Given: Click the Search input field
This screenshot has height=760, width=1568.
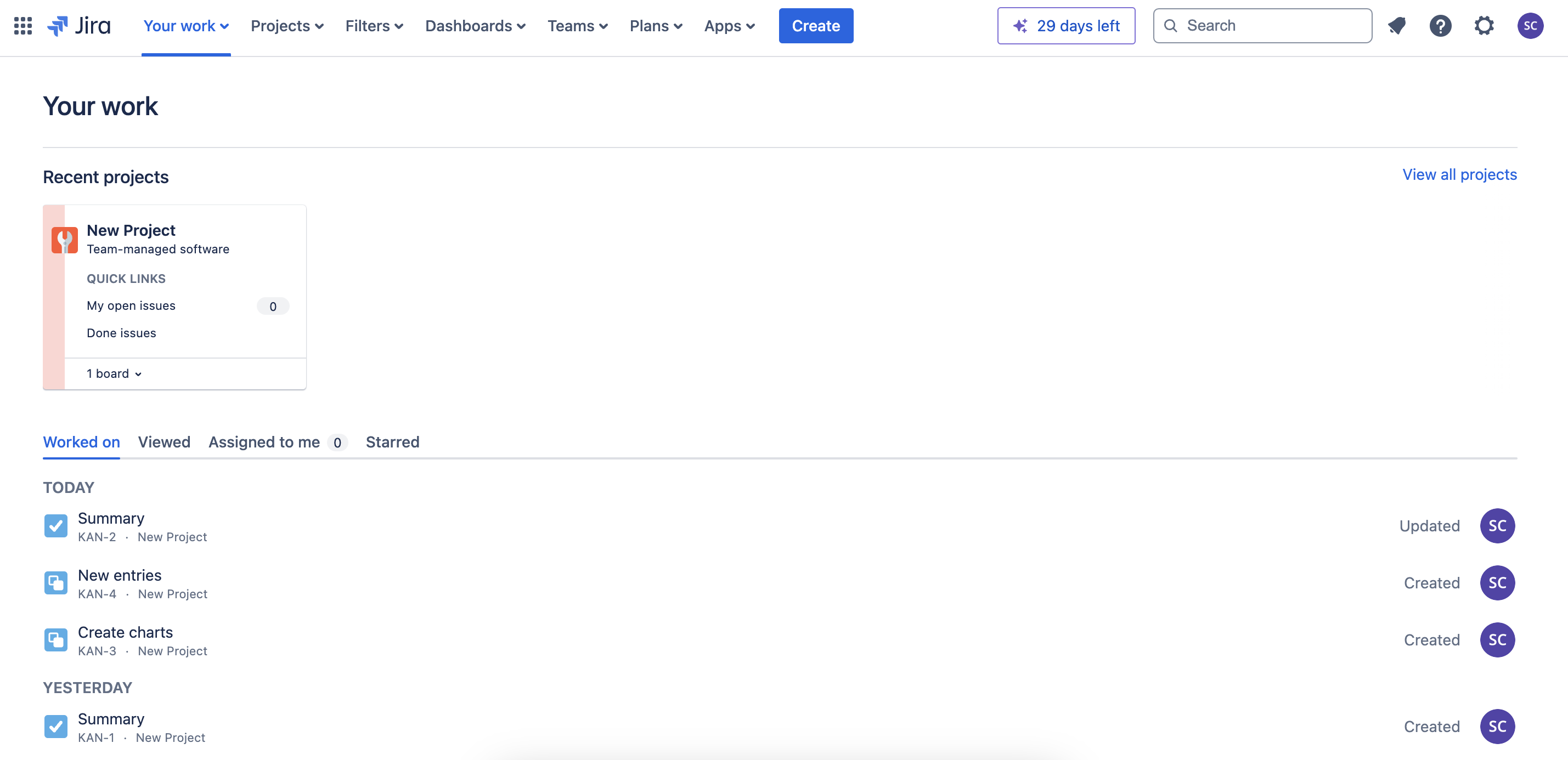Looking at the screenshot, I should (1272, 26).
